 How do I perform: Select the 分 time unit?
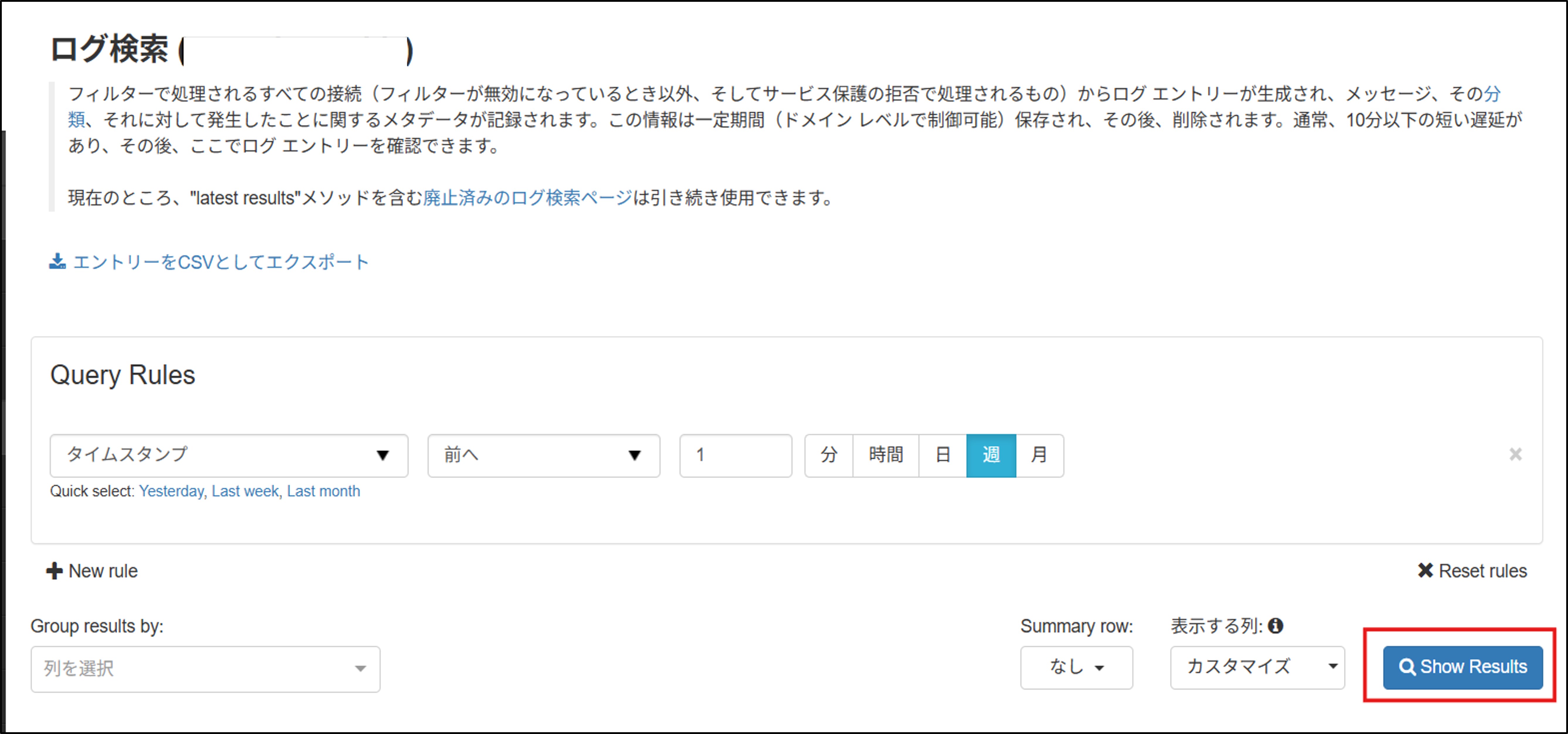(828, 455)
